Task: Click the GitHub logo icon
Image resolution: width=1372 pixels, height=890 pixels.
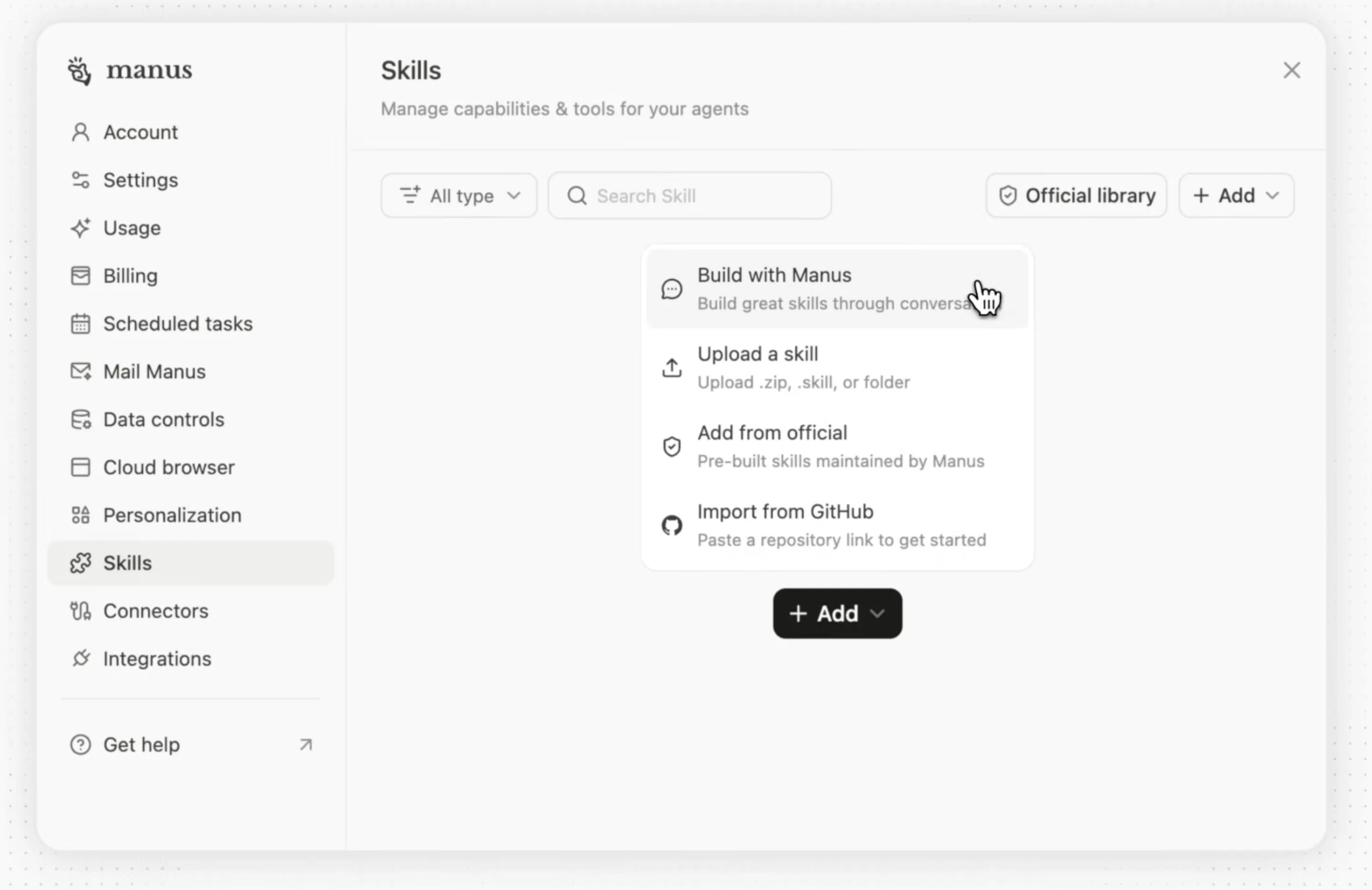Action: point(671,525)
